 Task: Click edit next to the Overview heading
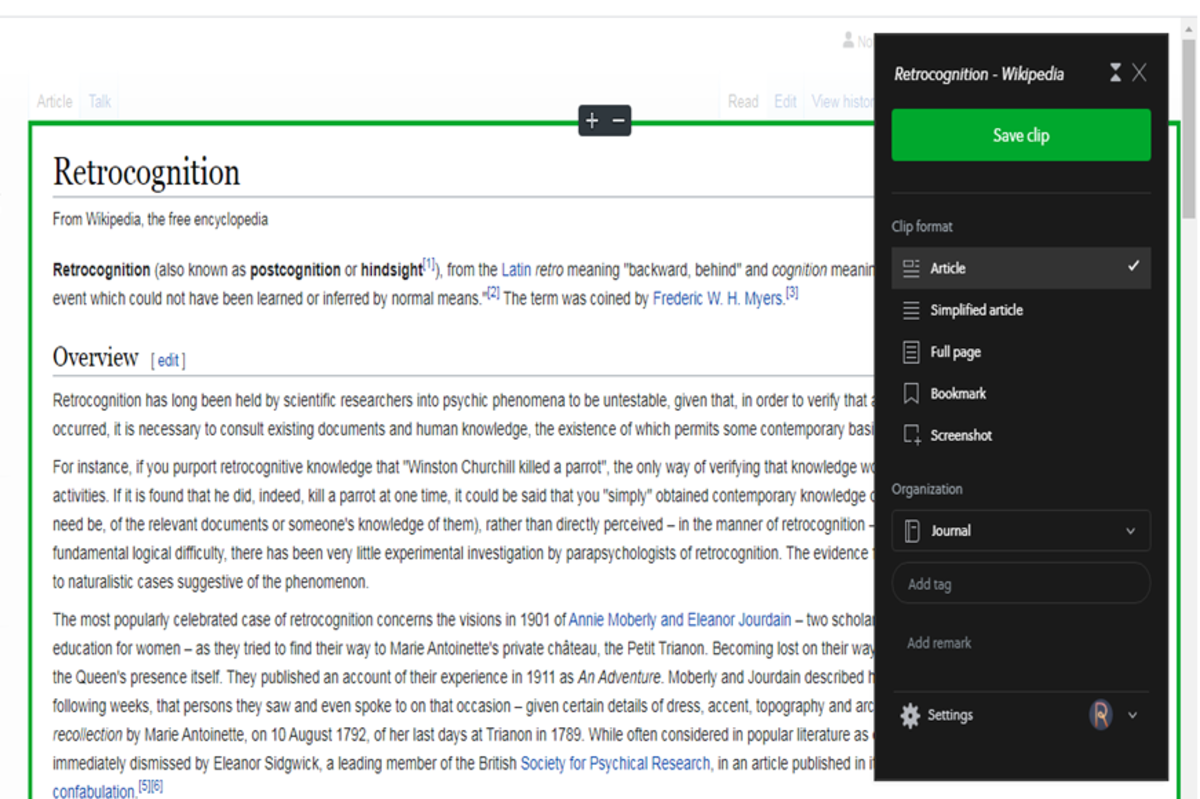168,361
